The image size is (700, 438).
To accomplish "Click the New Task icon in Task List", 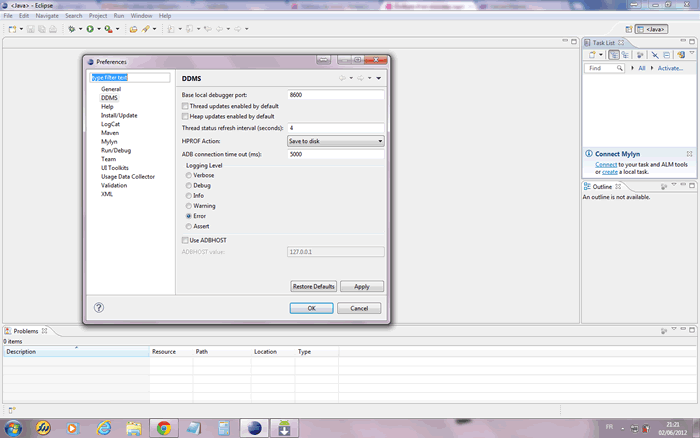I will (592, 55).
